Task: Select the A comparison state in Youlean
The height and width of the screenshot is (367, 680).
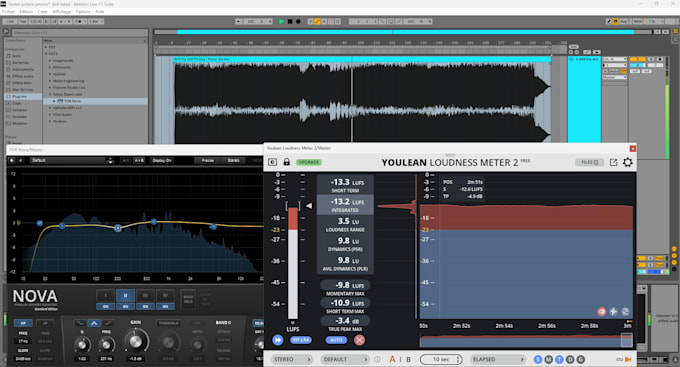Action: [392, 359]
